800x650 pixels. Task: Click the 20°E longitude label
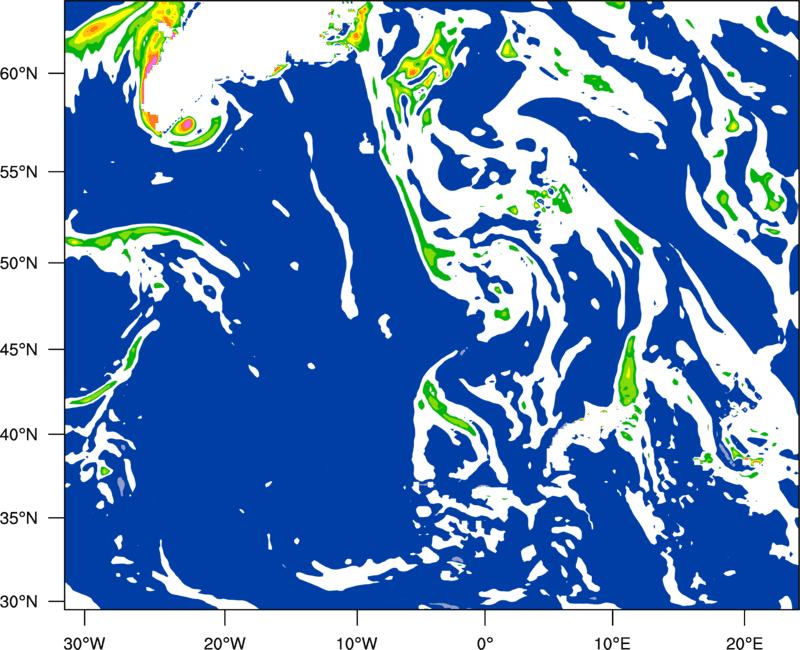coord(744,643)
